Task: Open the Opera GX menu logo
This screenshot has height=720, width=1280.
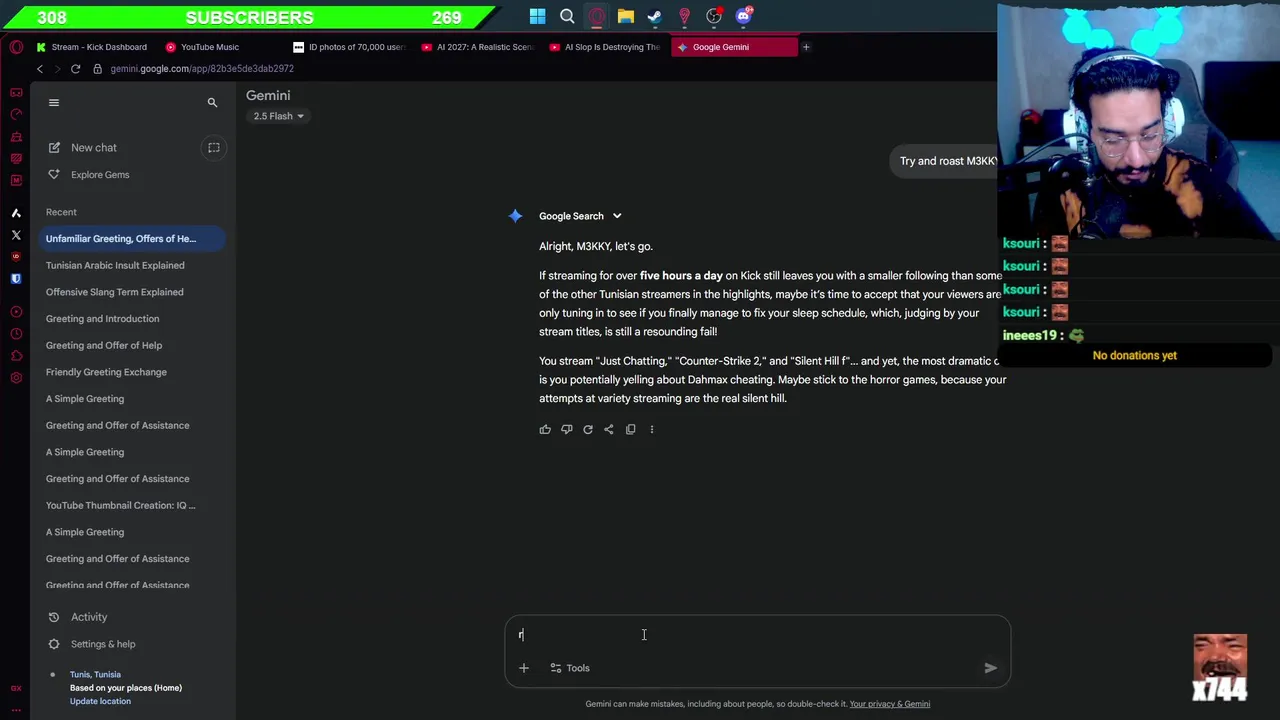Action: [x=16, y=47]
